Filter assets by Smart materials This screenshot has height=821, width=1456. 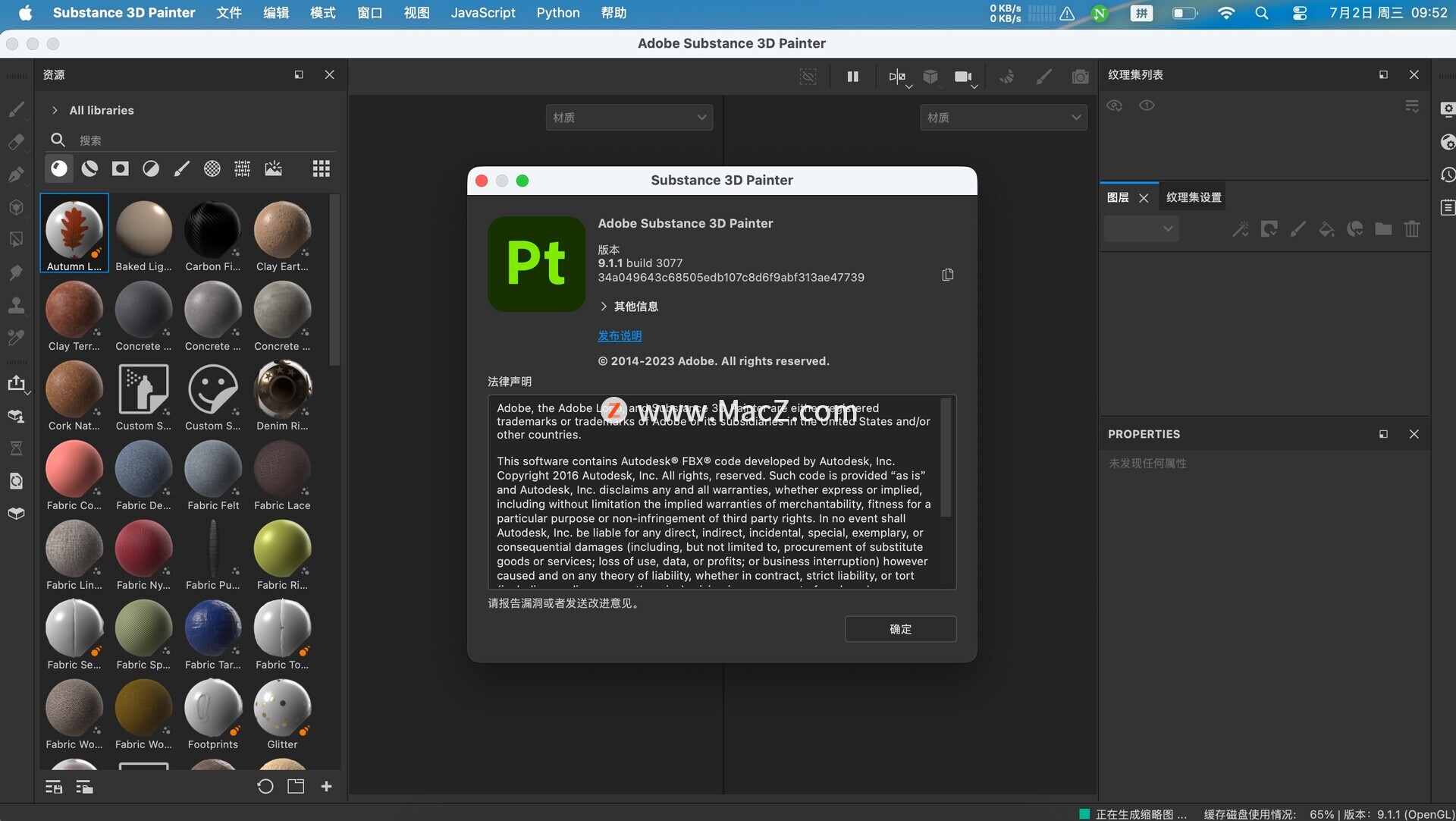pos(89,168)
